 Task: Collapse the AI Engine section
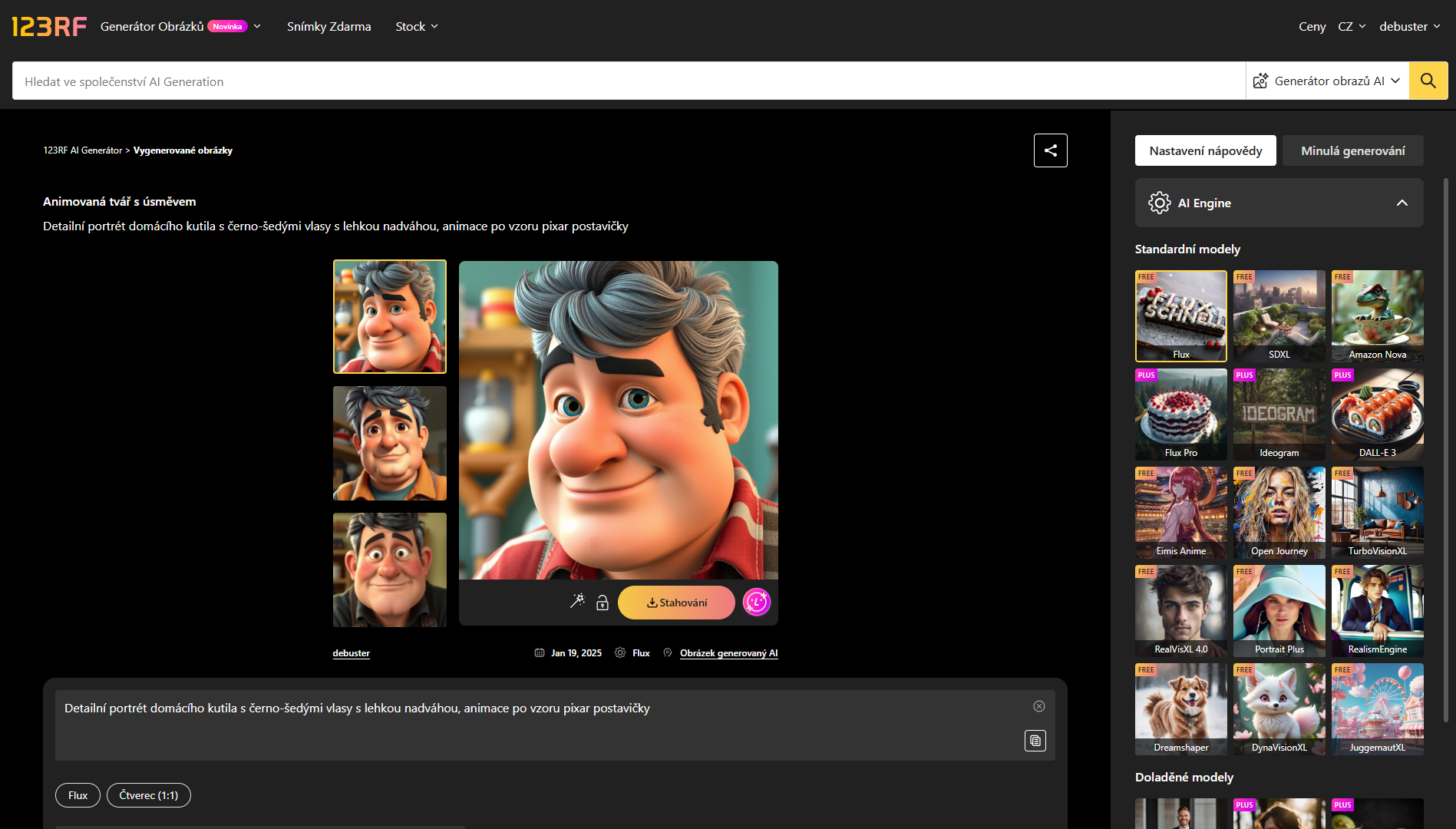1402,203
